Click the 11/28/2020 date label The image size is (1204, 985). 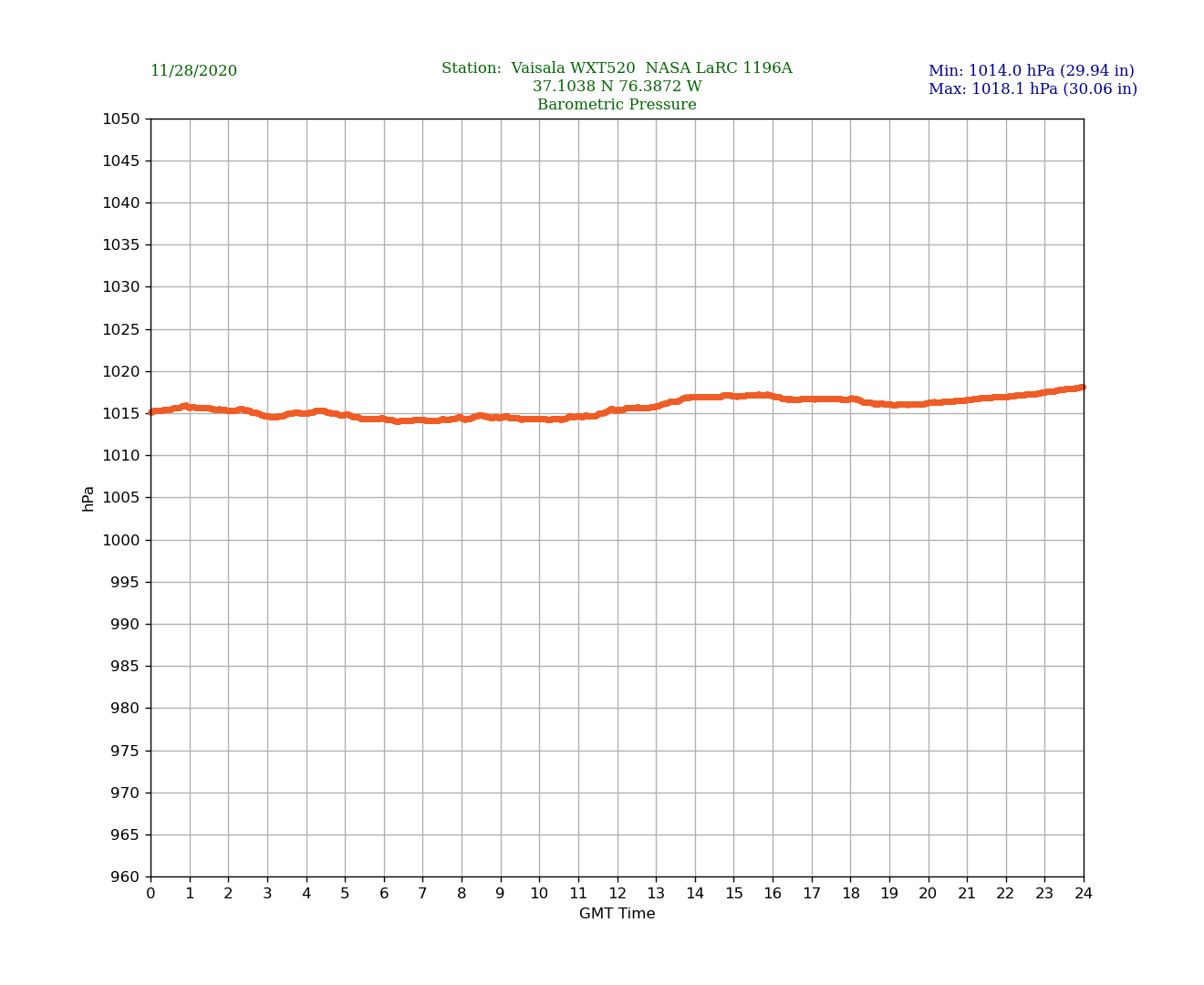[193, 71]
